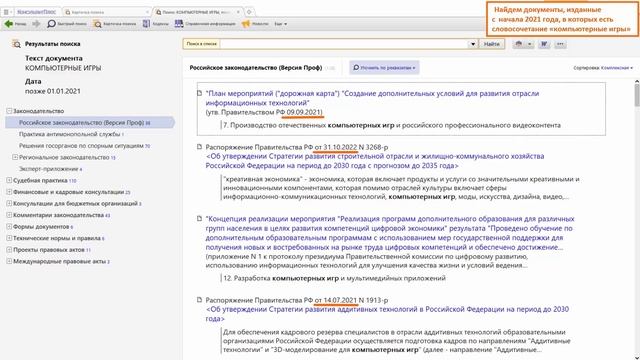The image size is (640, 360).
Task: Open Новости megaphone icon
Action: [246, 24]
